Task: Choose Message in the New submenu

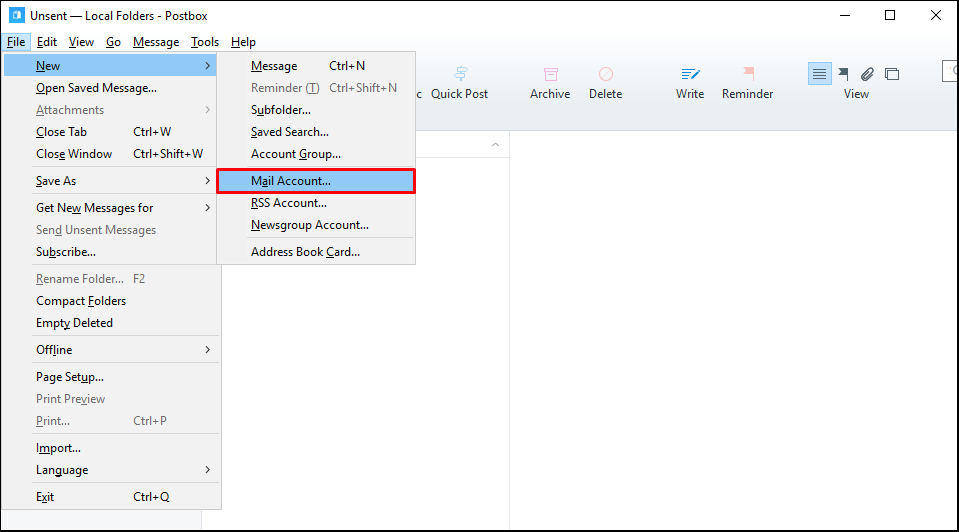Action: pyautogui.click(x=316, y=65)
